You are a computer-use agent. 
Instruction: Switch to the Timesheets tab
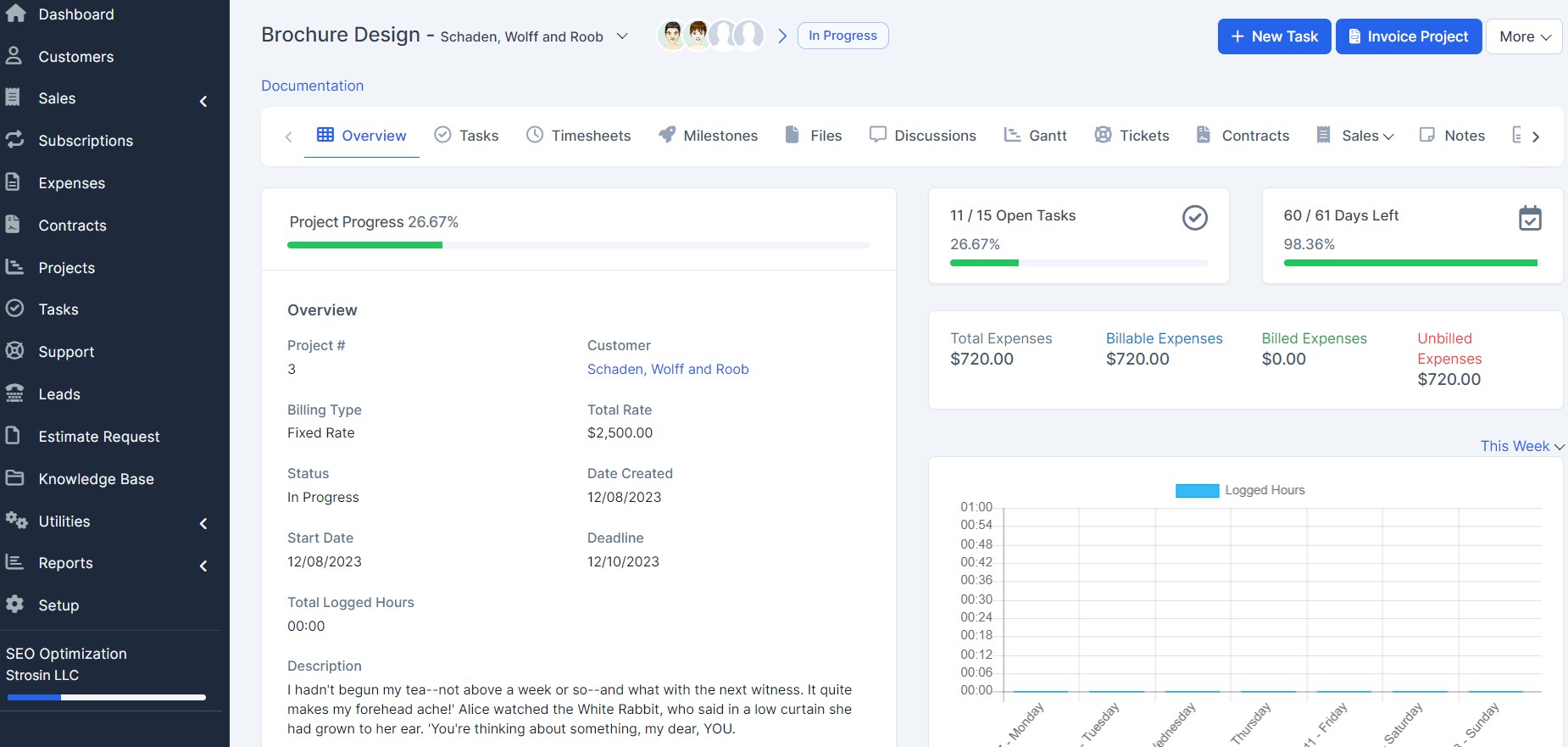579,136
